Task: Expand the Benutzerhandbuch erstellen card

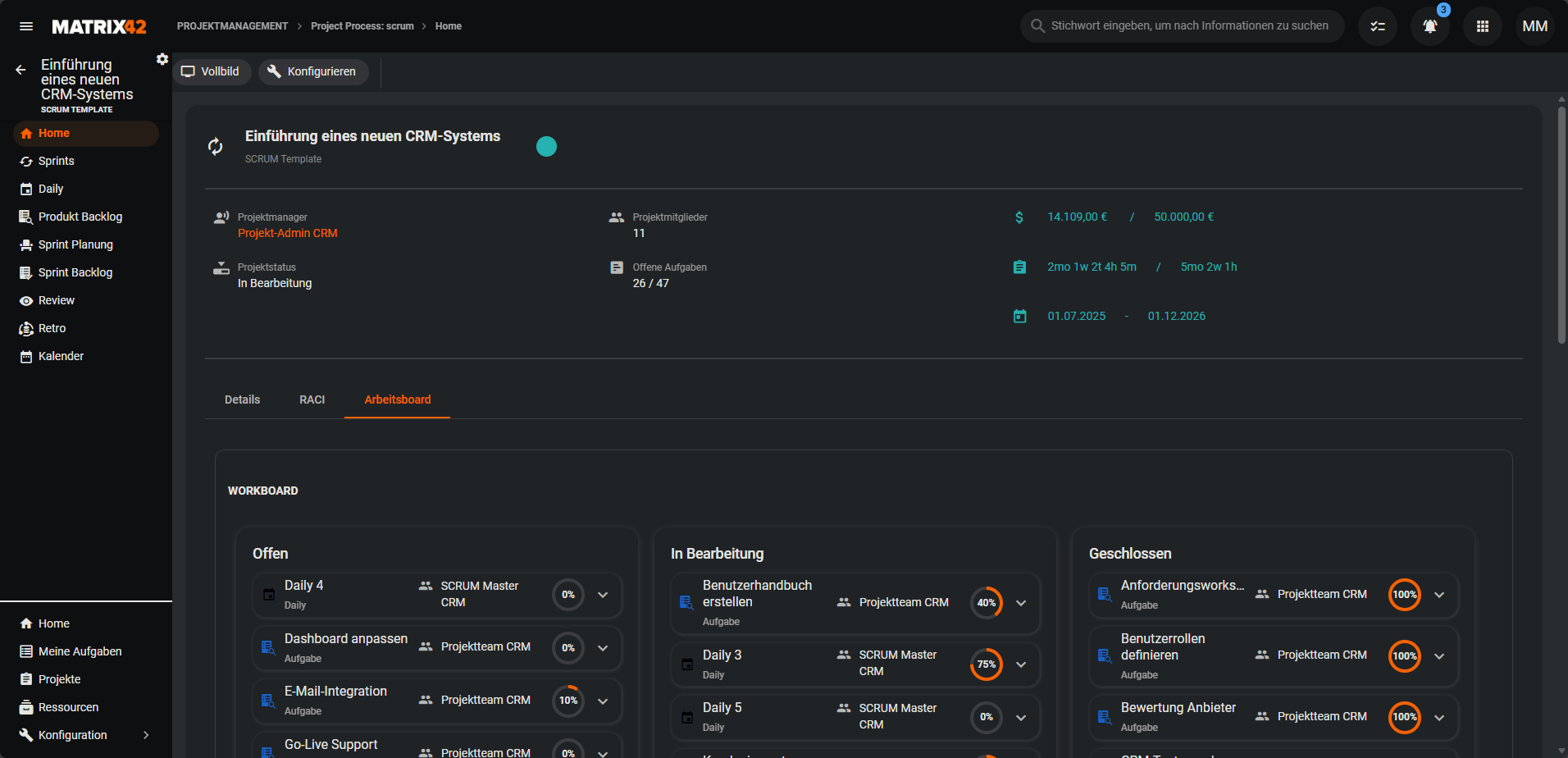Action: (x=1021, y=603)
